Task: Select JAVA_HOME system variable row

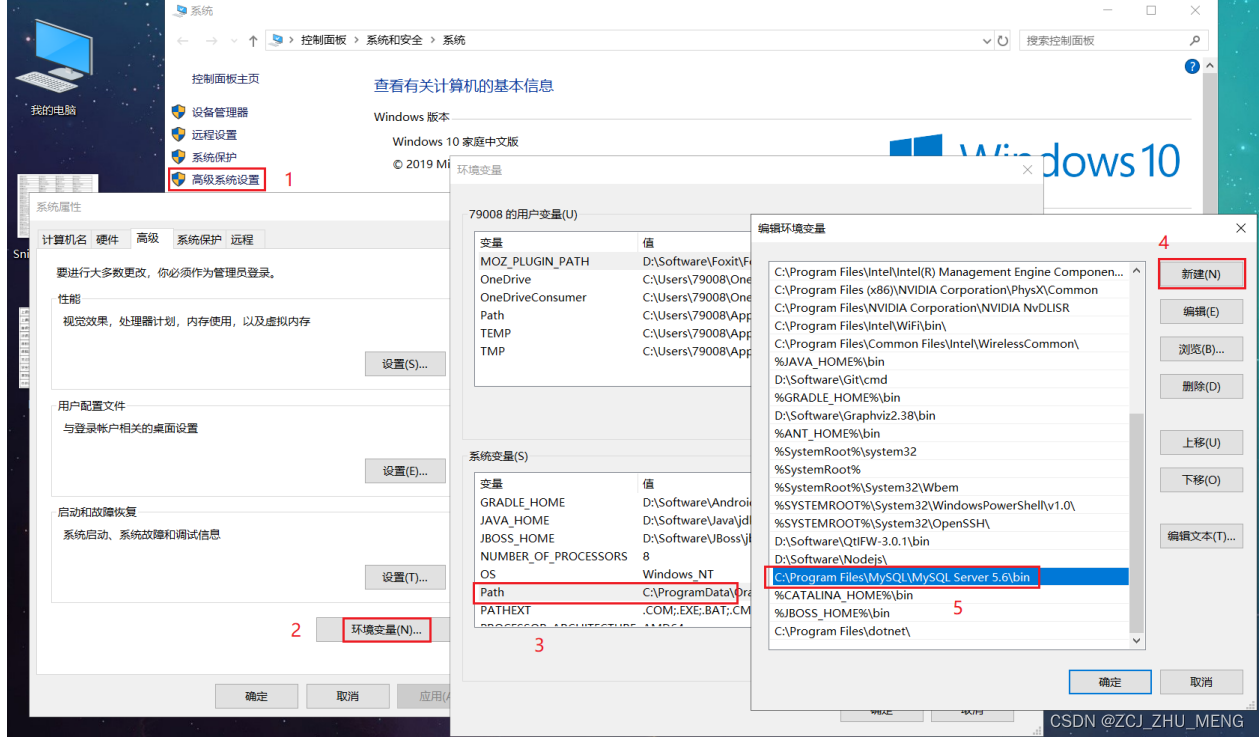Action: coord(614,520)
